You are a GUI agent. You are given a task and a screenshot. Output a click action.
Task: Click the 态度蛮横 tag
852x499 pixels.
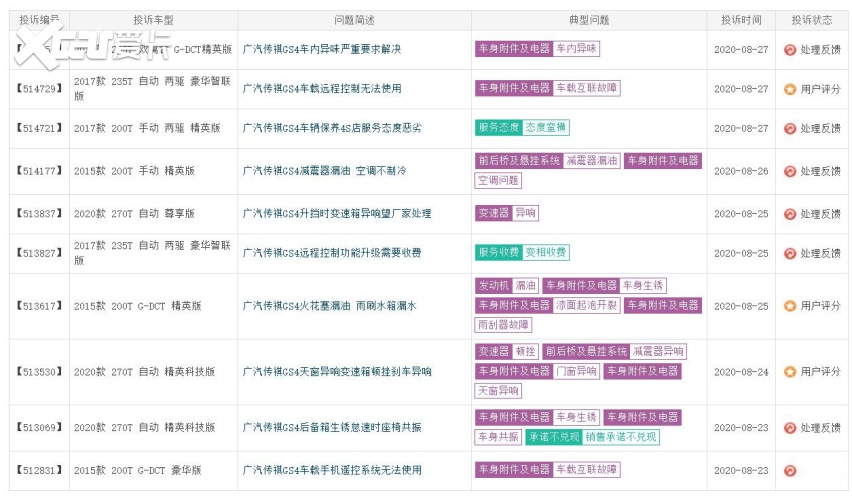(x=546, y=128)
